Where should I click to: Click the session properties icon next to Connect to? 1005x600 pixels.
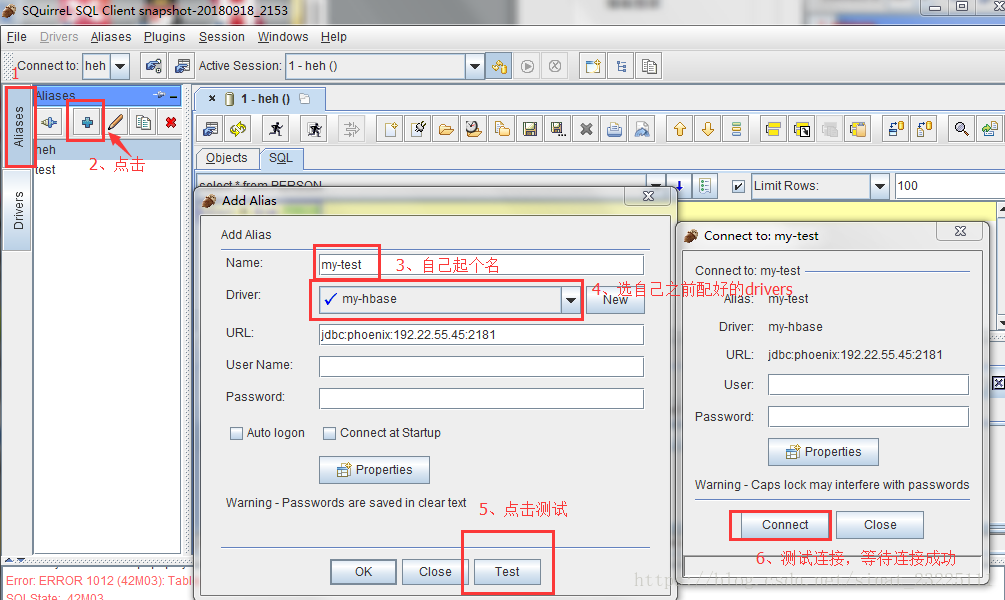coord(182,65)
